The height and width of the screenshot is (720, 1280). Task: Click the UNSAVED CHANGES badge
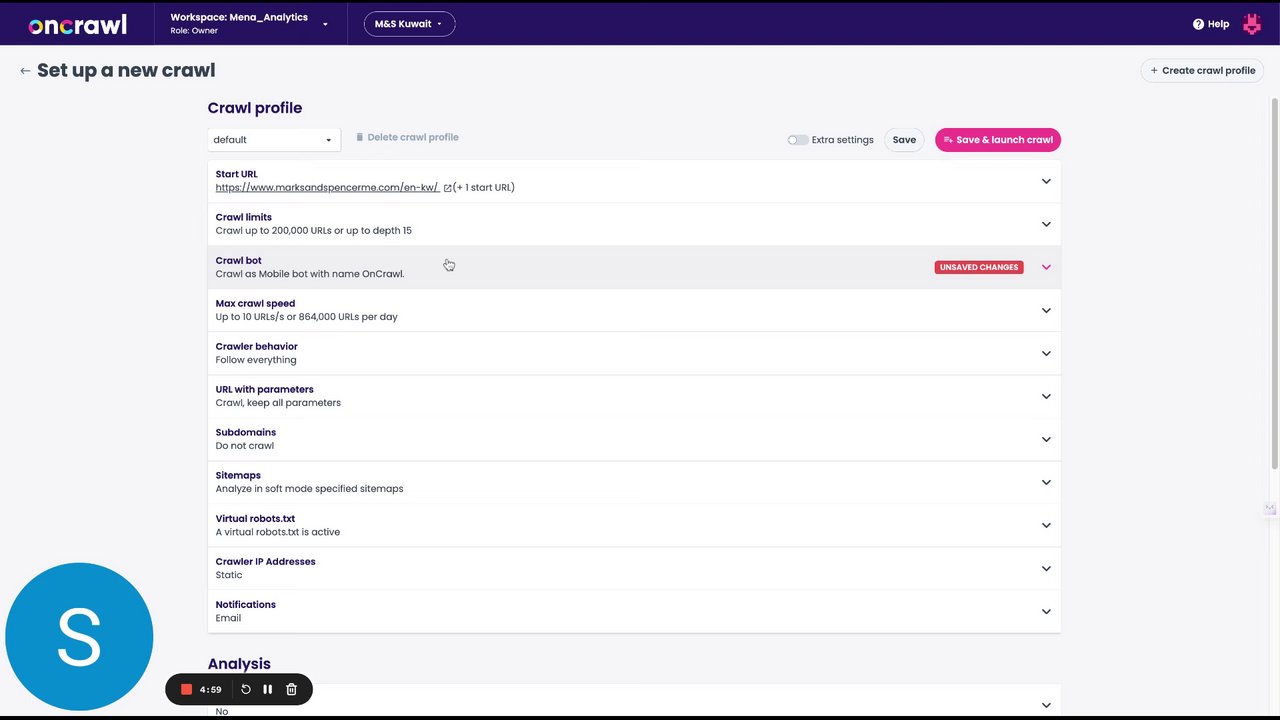[x=979, y=267]
